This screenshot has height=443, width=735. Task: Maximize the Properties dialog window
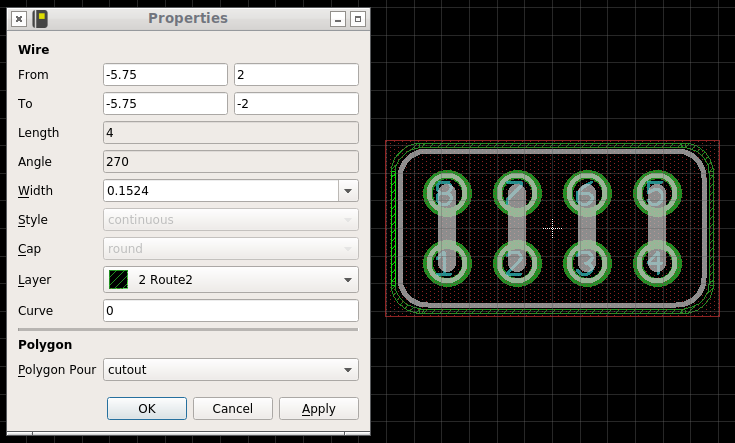coord(358,19)
